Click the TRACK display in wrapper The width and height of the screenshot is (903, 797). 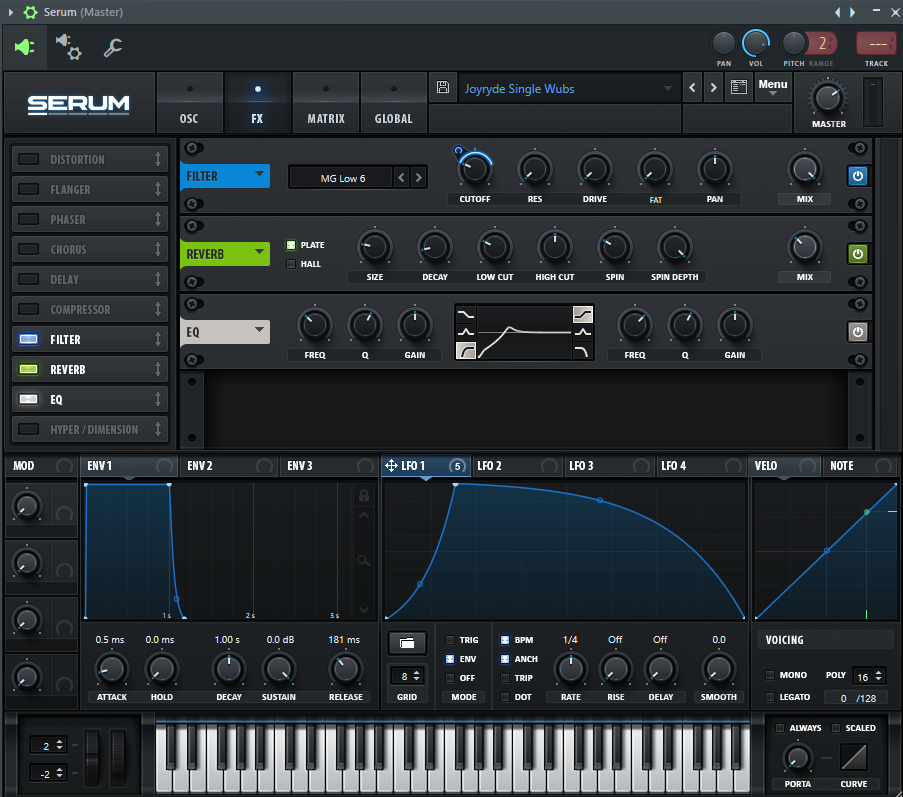point(876,44)
